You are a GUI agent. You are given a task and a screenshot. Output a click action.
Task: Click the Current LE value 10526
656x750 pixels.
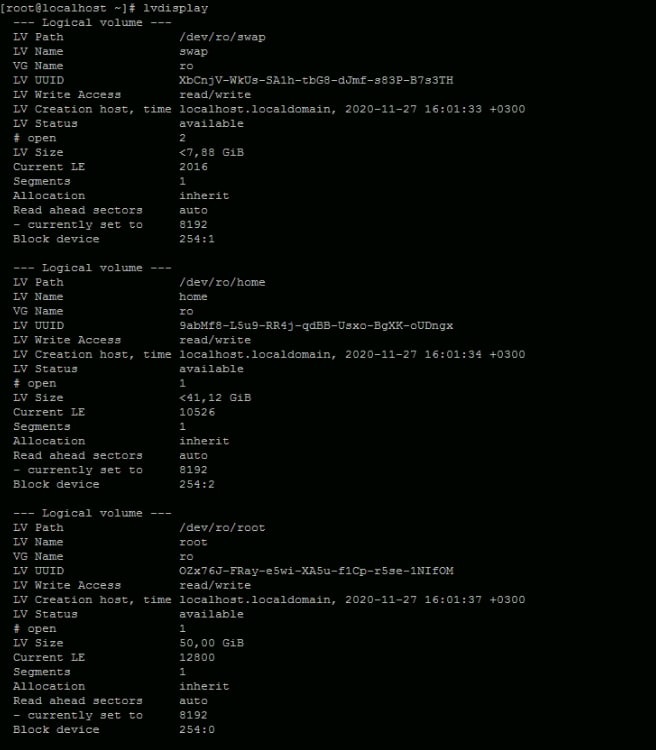pos(197,412)
